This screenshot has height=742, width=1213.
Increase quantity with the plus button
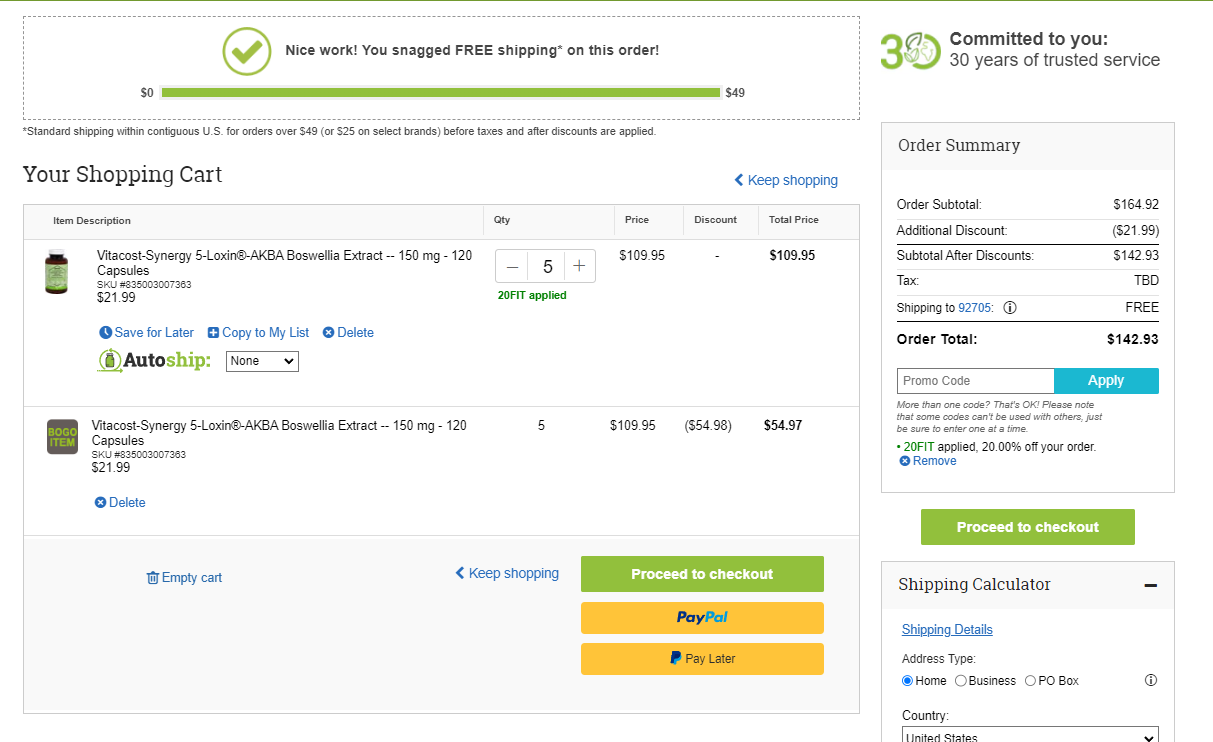[x=579, y=267]
